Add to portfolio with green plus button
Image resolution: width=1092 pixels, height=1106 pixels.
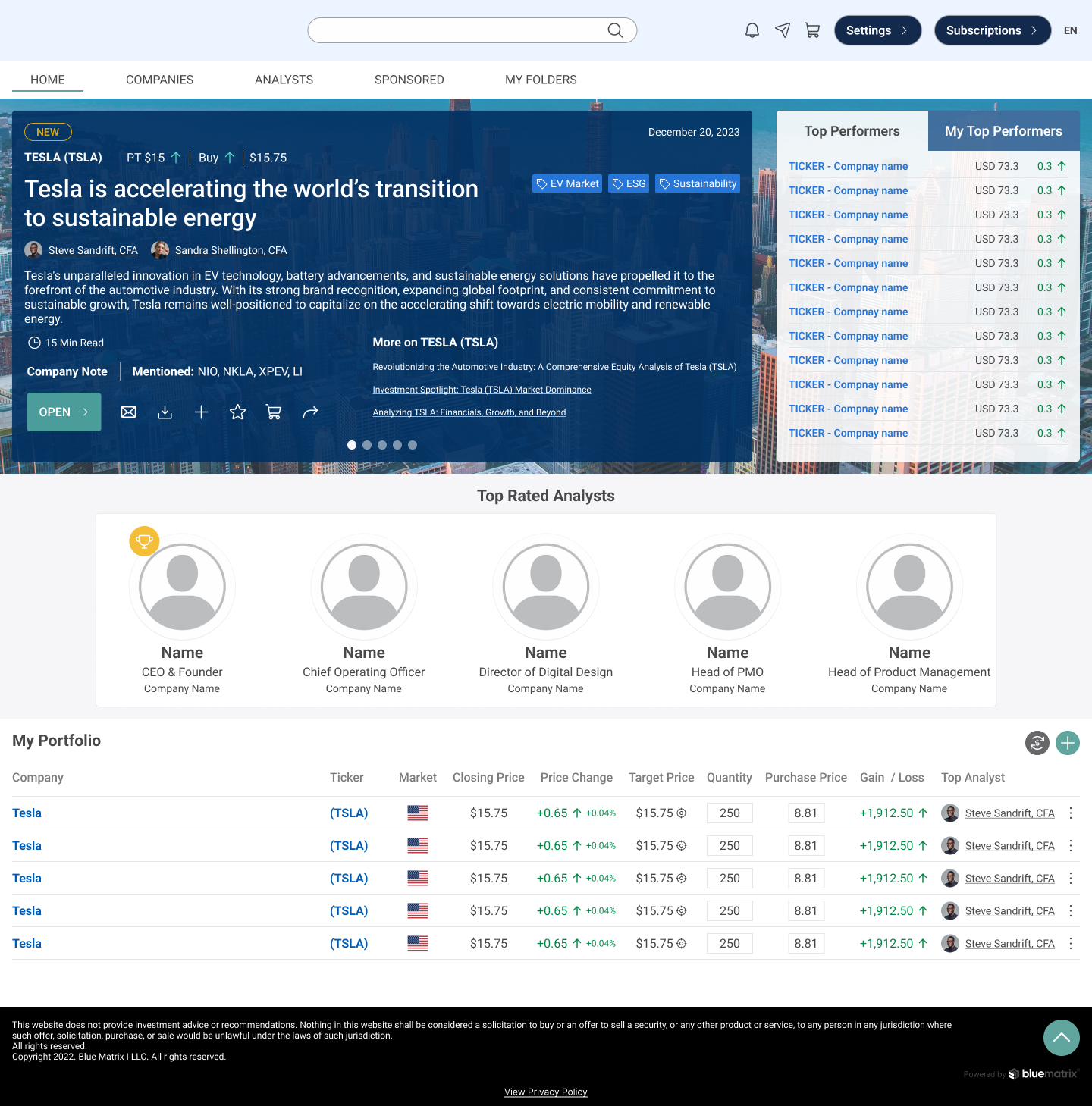click(1068, 743)
